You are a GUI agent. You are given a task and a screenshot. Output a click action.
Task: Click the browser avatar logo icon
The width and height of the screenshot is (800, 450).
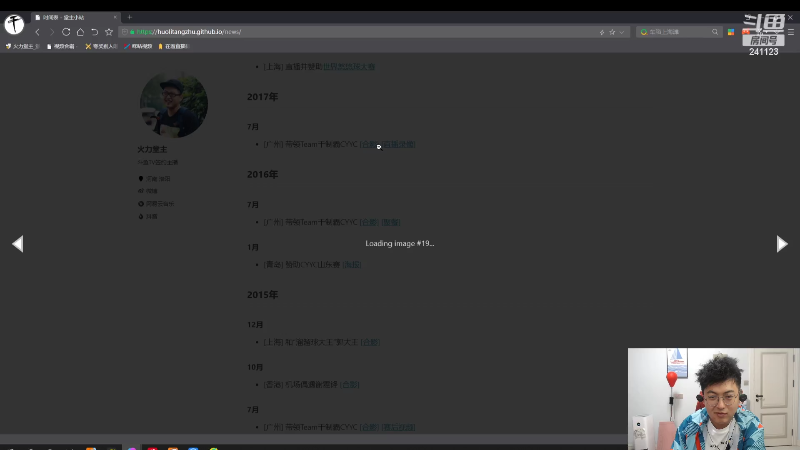tap(14, 24)
